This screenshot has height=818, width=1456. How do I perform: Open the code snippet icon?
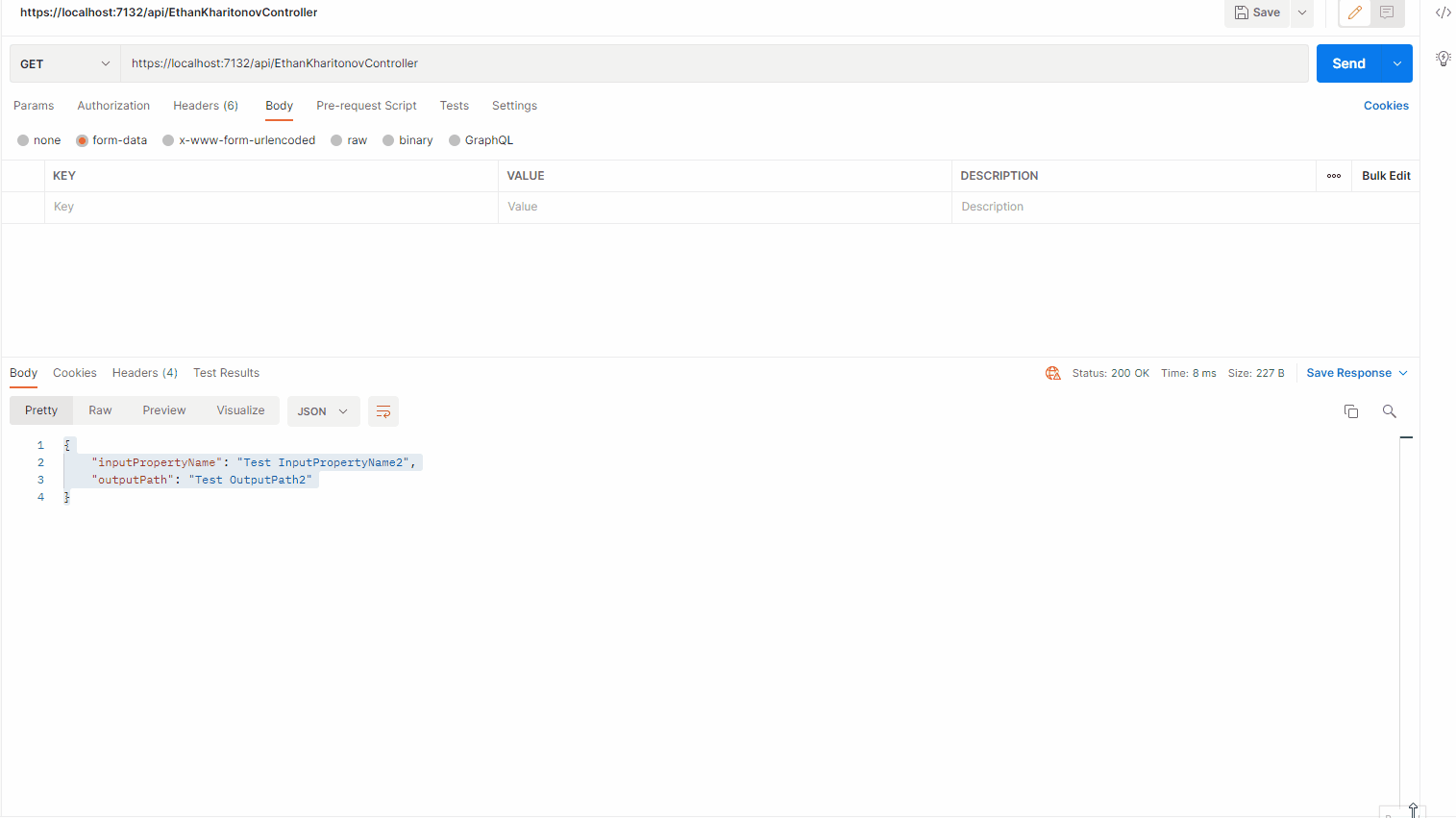coord(1443,12)
